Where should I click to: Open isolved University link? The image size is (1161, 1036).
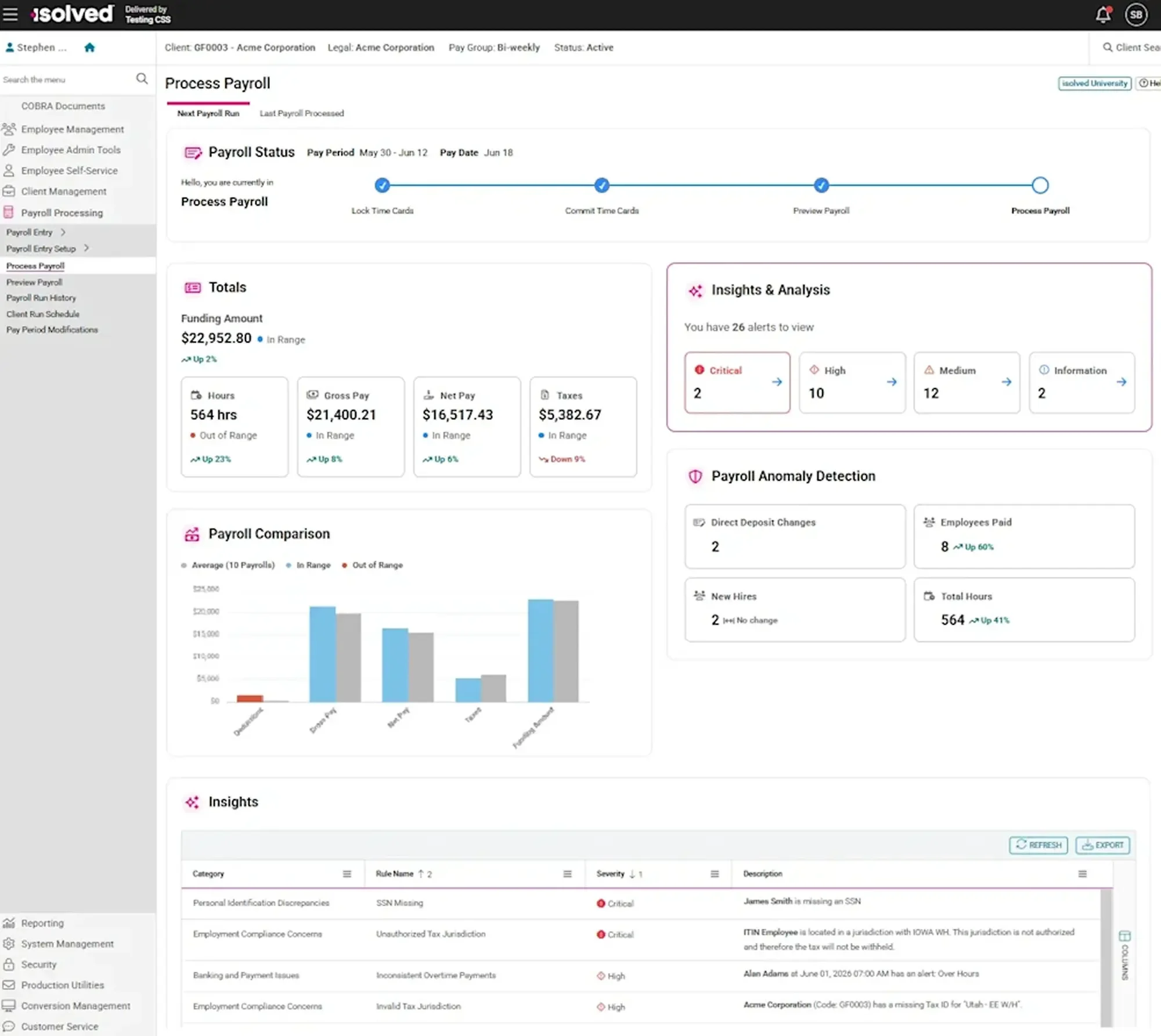(x=1094, y=83)
